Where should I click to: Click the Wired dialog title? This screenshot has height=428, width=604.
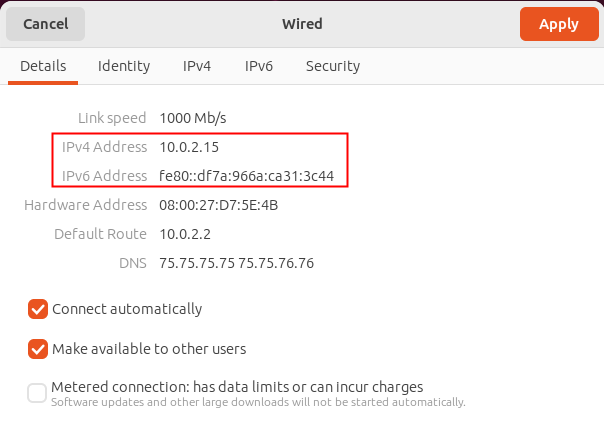(x=302, y=24)
